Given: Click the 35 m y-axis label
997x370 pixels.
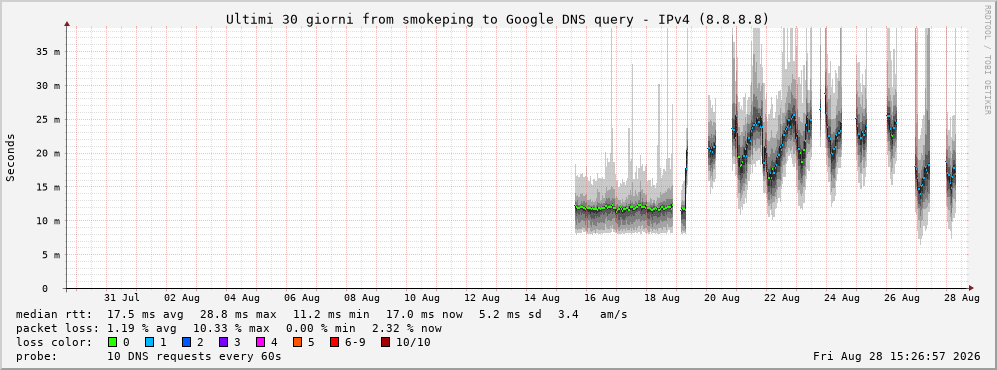Looking at the screenshot, I should click(x=48, y=51).
